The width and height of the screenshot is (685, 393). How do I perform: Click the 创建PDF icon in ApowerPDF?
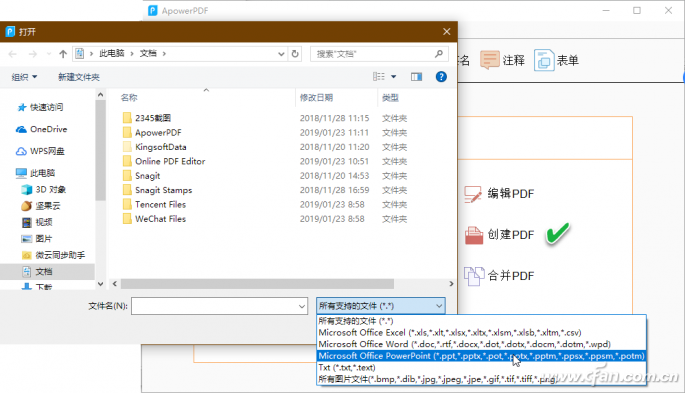point(474,235)
